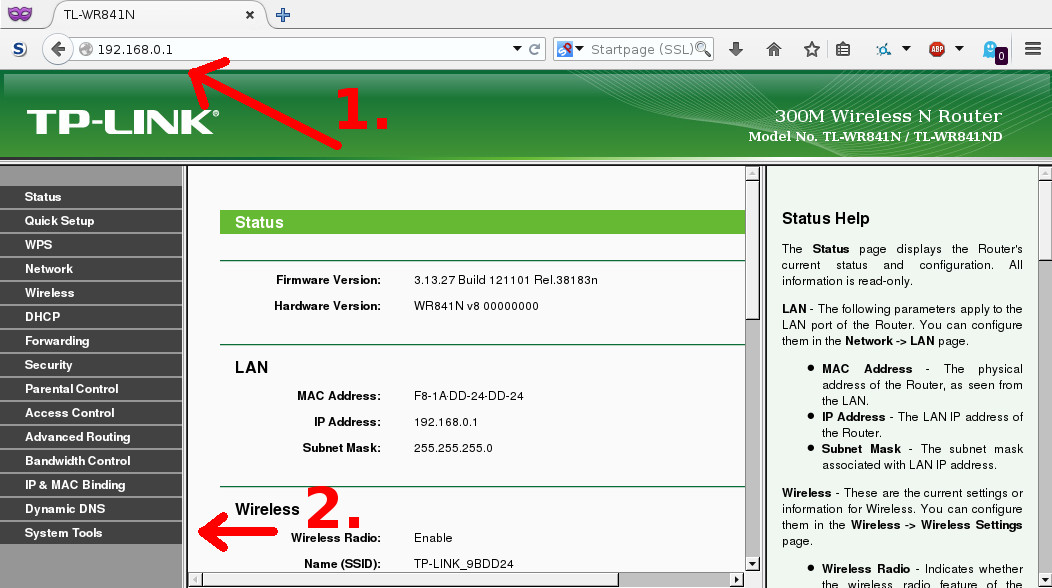Select System Tools in the sidebar menu
The height and width of the screenshot is (588, 1052).
pyautogui.click(x=64, y=533)
